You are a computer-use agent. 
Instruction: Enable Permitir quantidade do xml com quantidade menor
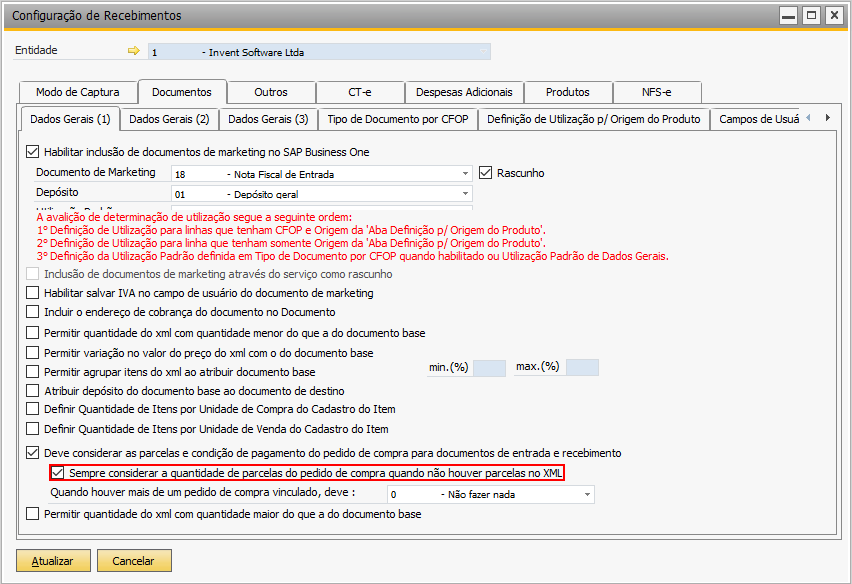[33, 333]
